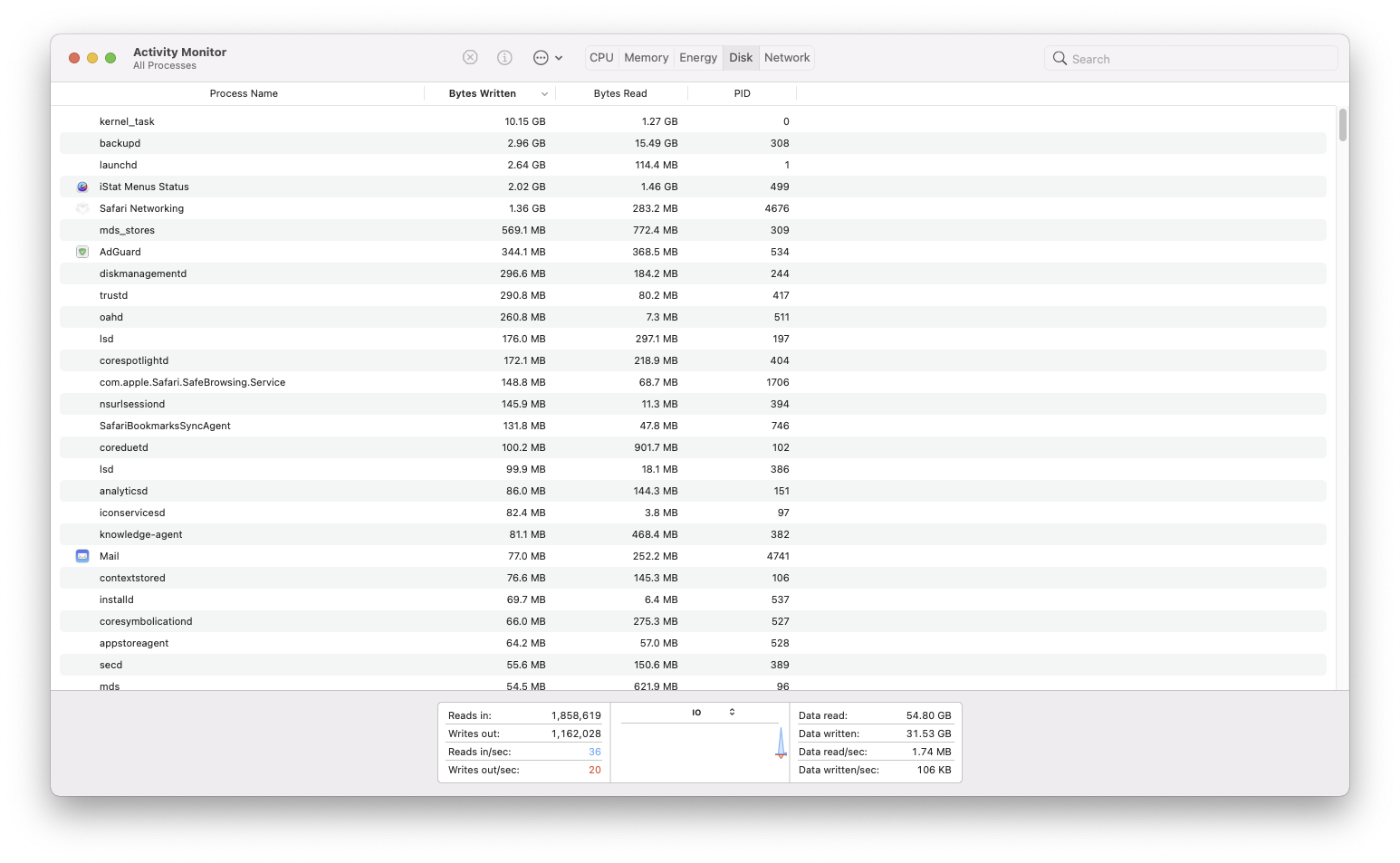The image size is (1400, 863).
Task: Select the knowledge-agent process
Action: pyautogui.click(x=693, y=534)
